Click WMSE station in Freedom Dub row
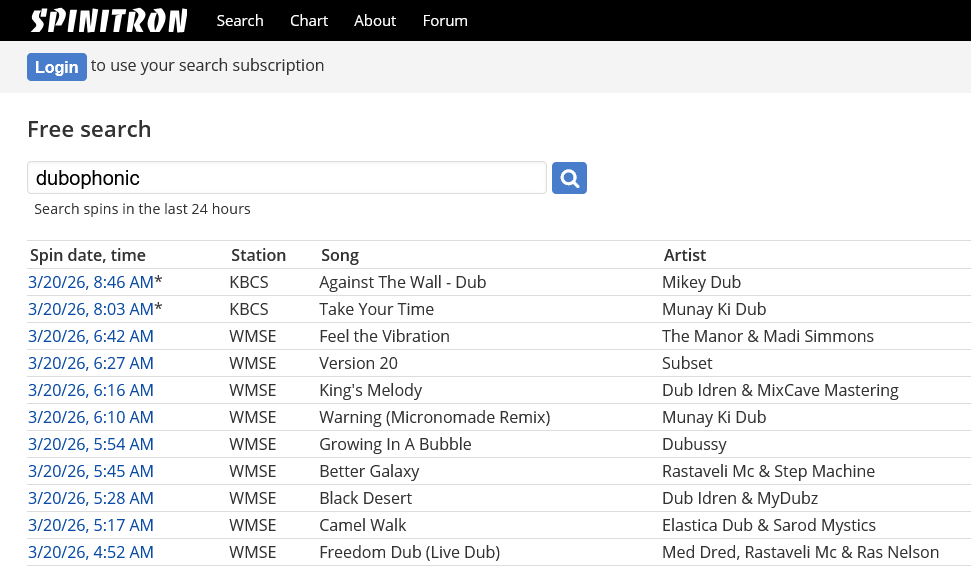Viewport: 971px width, 572px height. pos(253,552)
